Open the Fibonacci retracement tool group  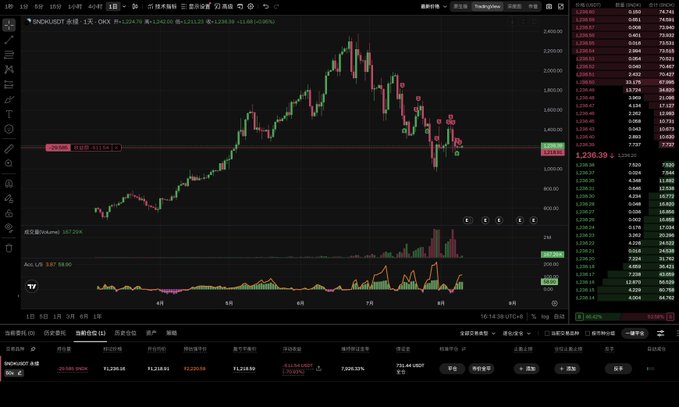9,55
